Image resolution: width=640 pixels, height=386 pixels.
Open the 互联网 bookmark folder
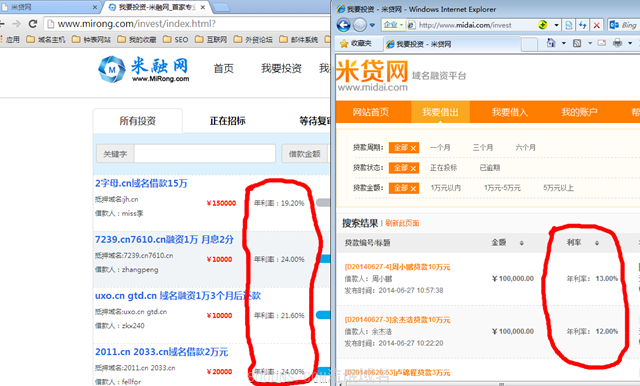[211, 39]
